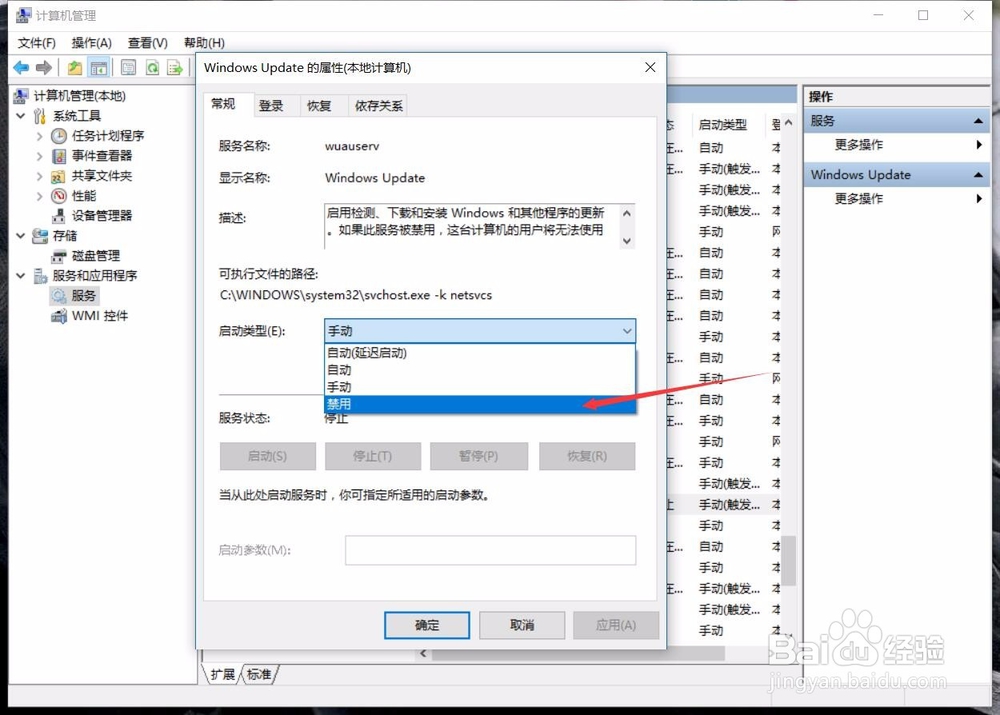
Task: Choose 手动 from the startup type list
Action: pos(480,387)
